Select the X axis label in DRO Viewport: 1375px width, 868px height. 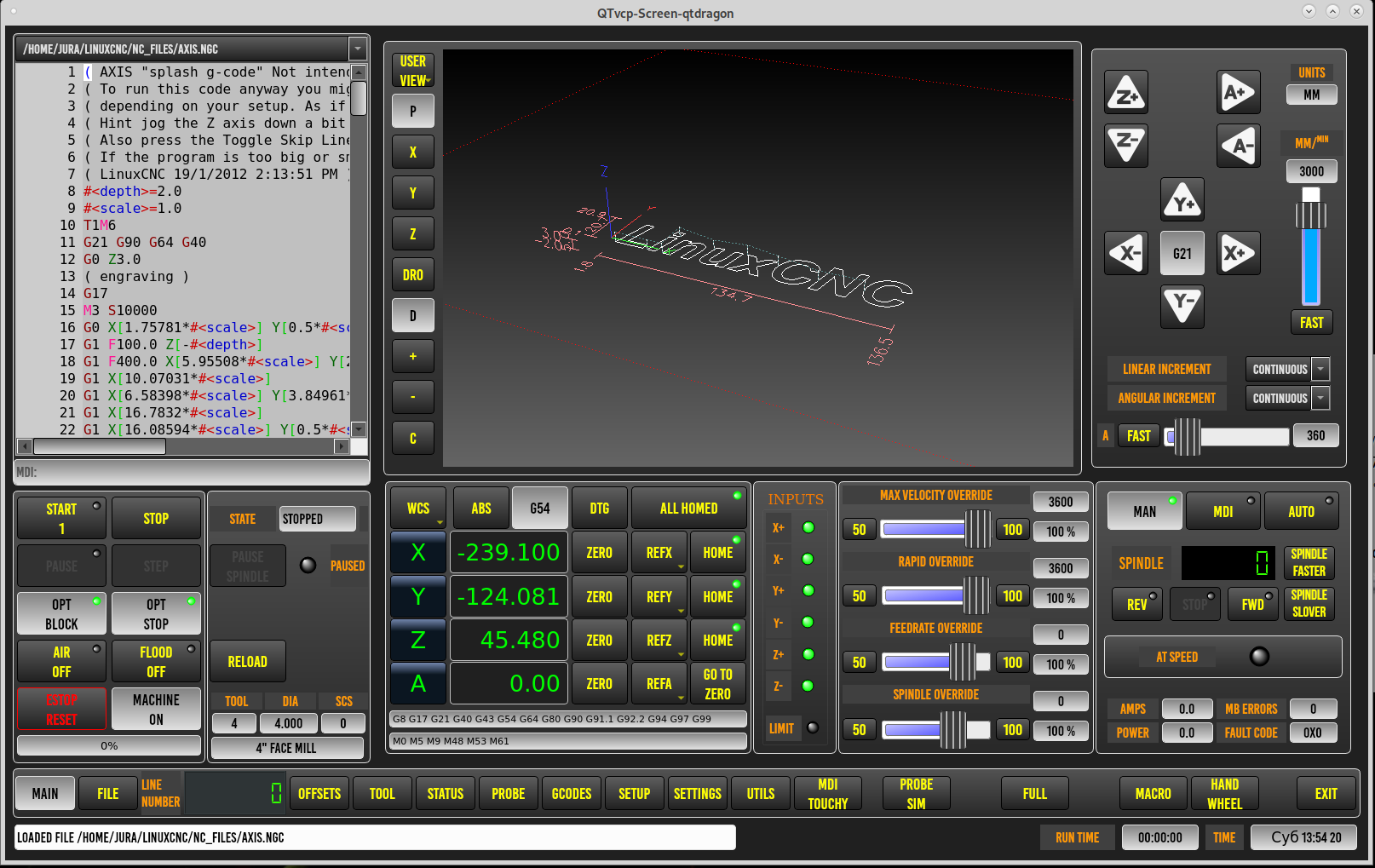418,553
